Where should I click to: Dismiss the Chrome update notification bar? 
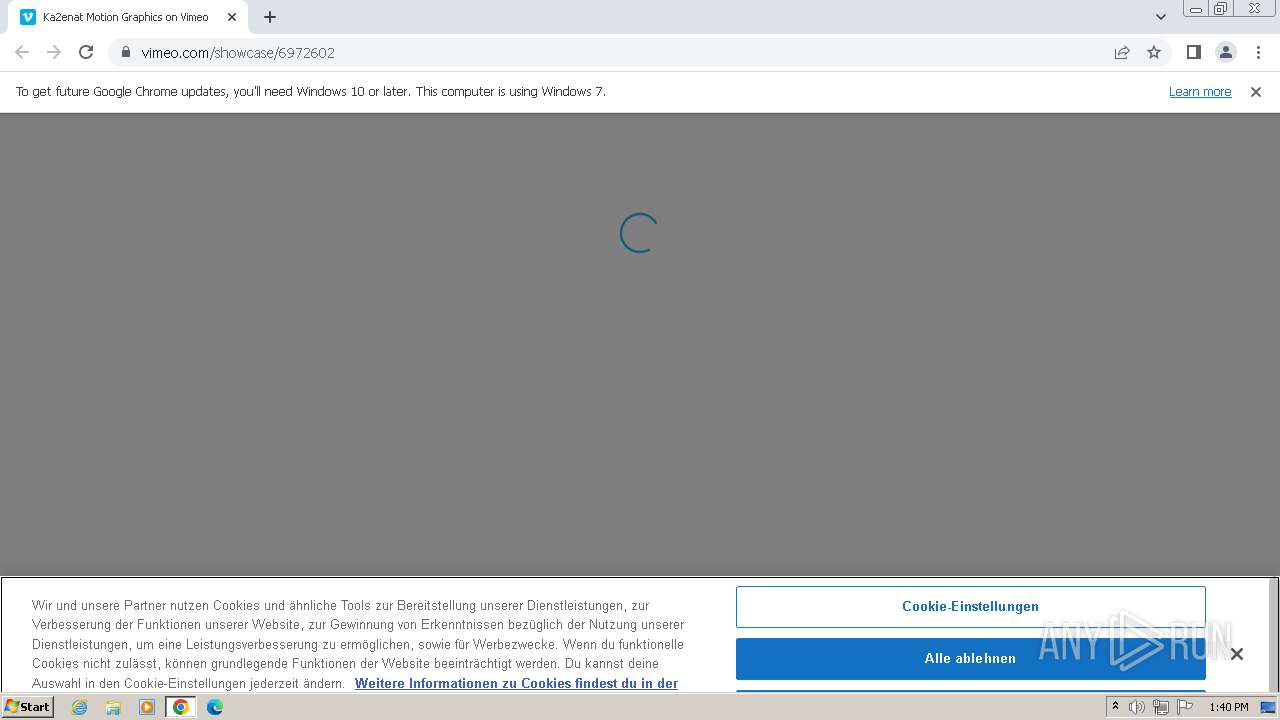point(1256,91)
